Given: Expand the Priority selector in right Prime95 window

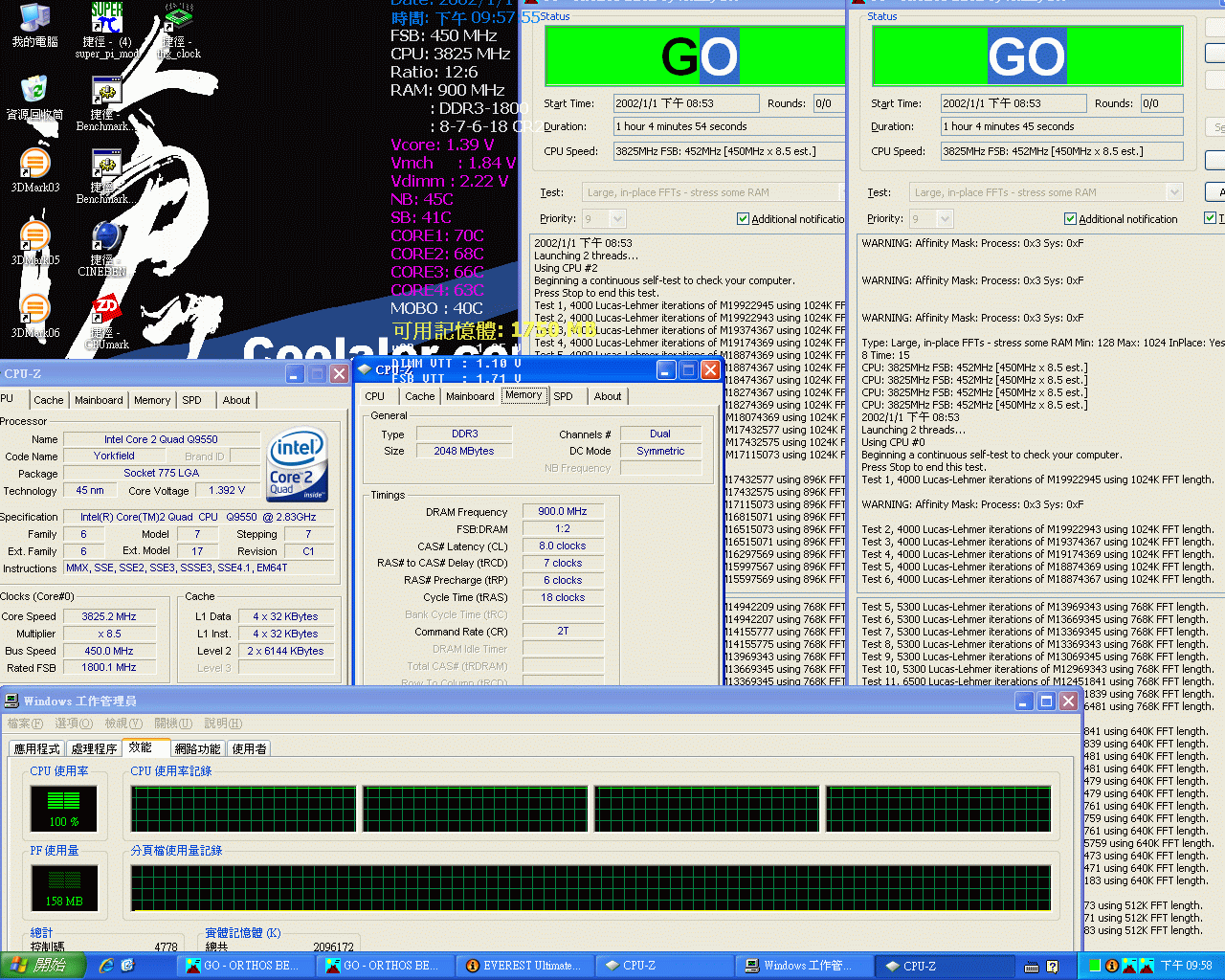Looking at the screenshot, I should 946,219.
